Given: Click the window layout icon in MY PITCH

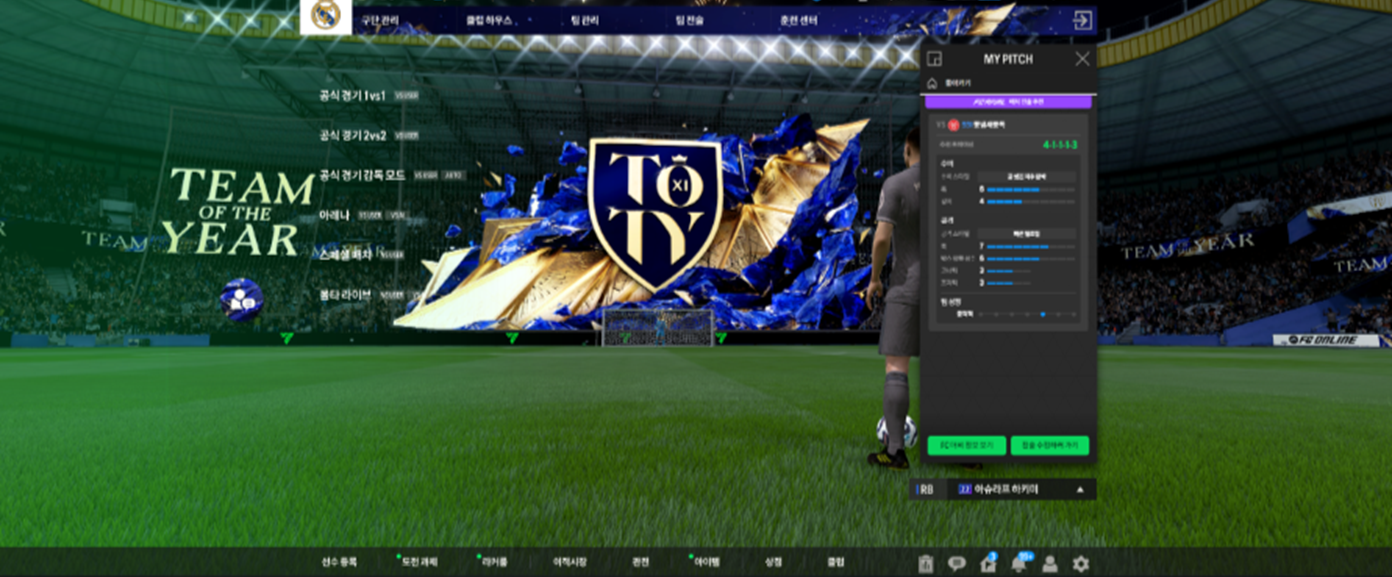Looking at the screenshot, I should [x=934, y=59].
